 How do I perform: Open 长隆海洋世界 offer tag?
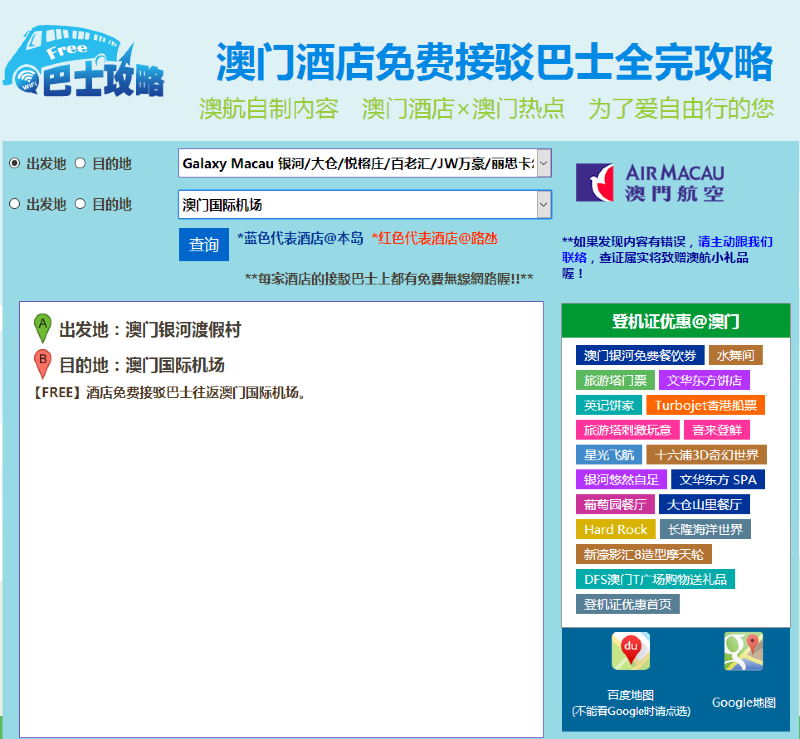click(706, 529)
